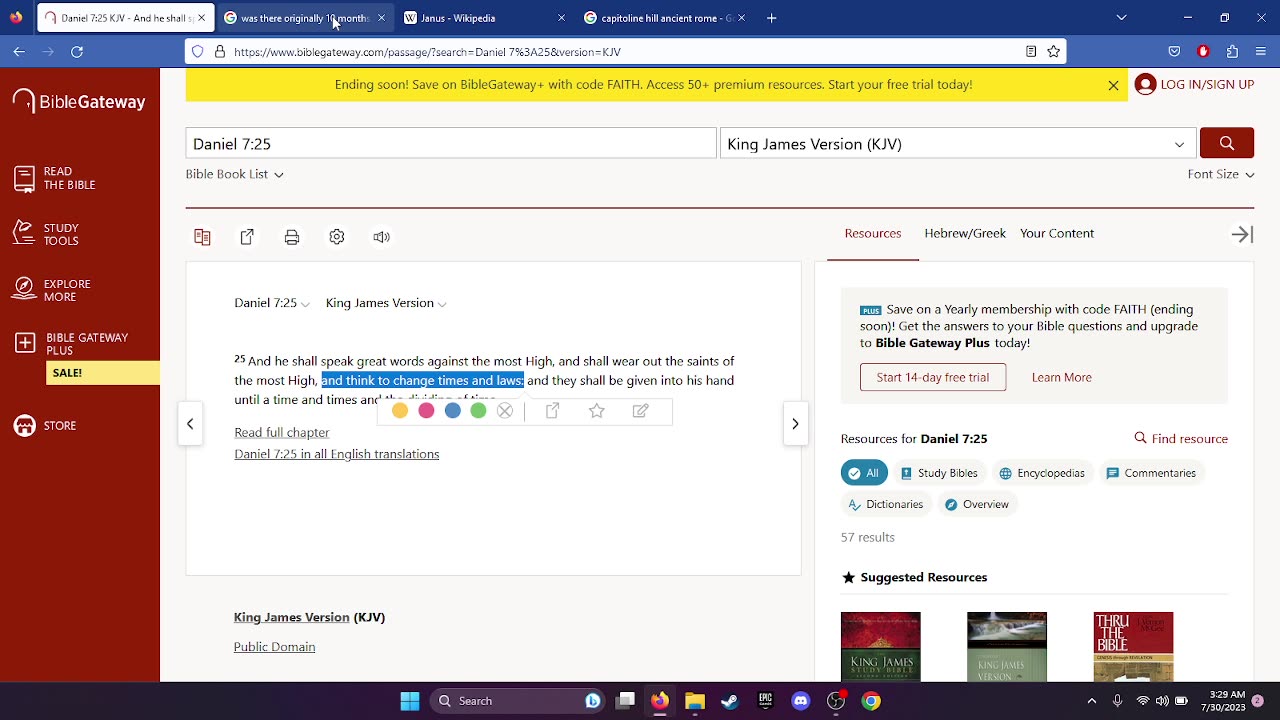Share selected verse from popup toolbar

coord(552,411)
